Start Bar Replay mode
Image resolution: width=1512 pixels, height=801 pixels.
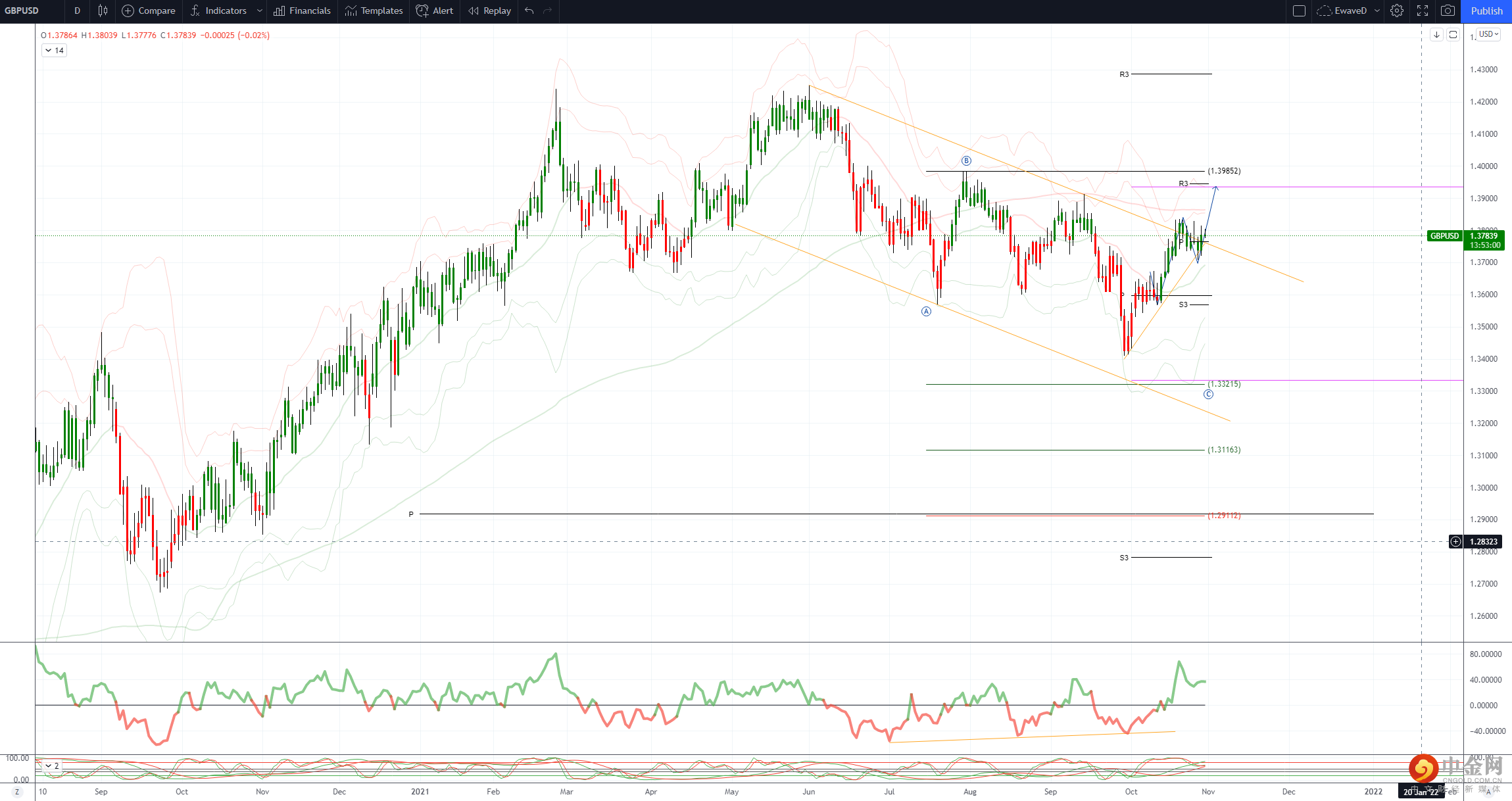[489, 11]
